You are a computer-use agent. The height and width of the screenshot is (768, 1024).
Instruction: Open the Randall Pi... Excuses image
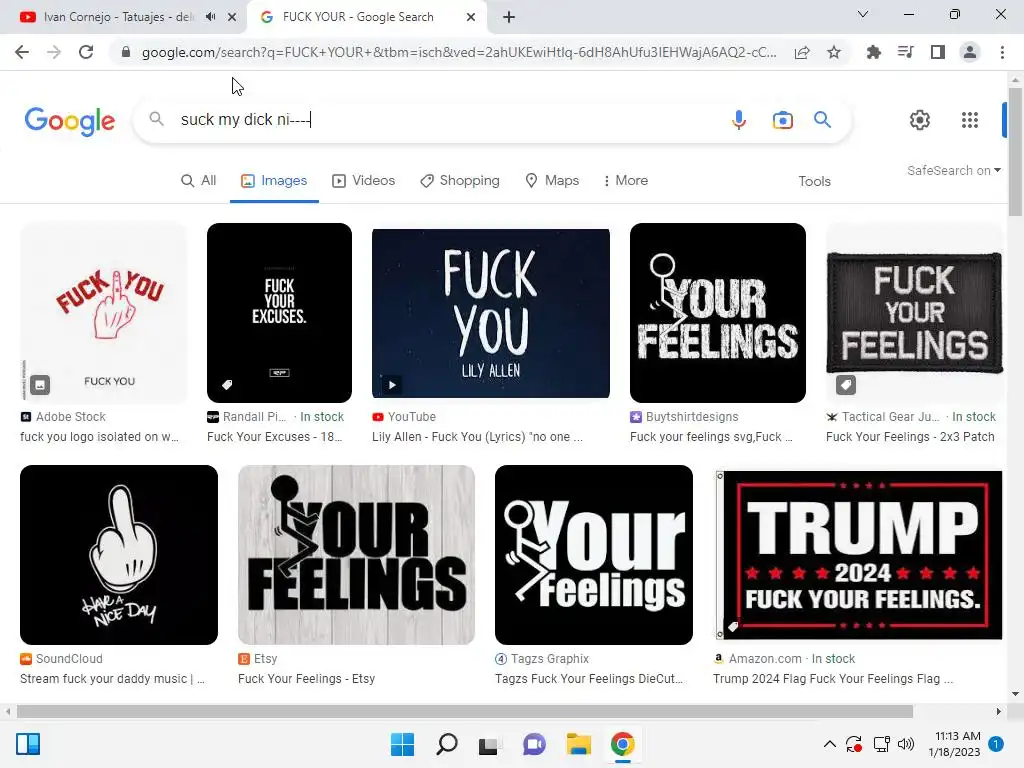(280, 313)
